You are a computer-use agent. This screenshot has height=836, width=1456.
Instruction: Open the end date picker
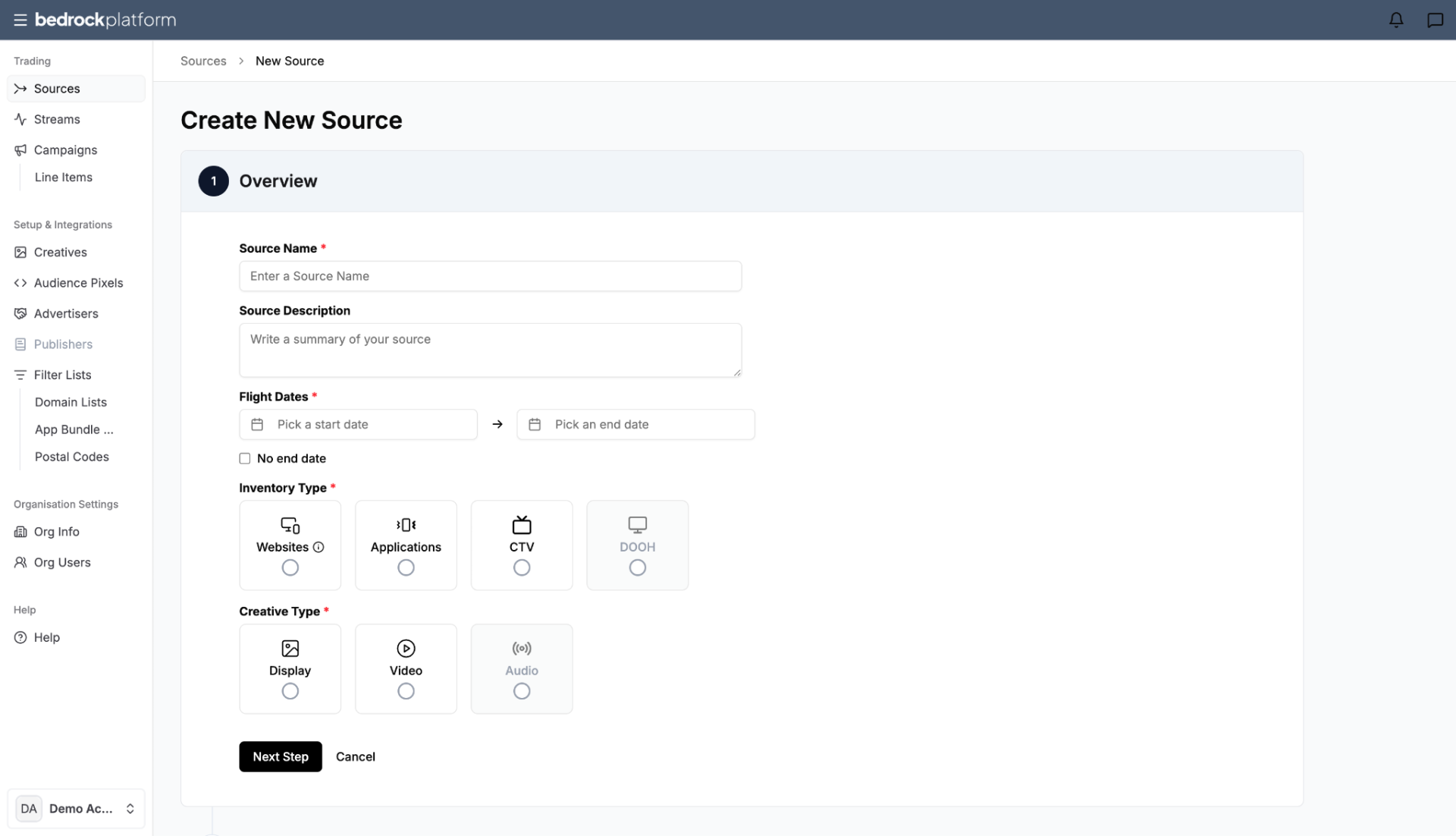point(635,425)
